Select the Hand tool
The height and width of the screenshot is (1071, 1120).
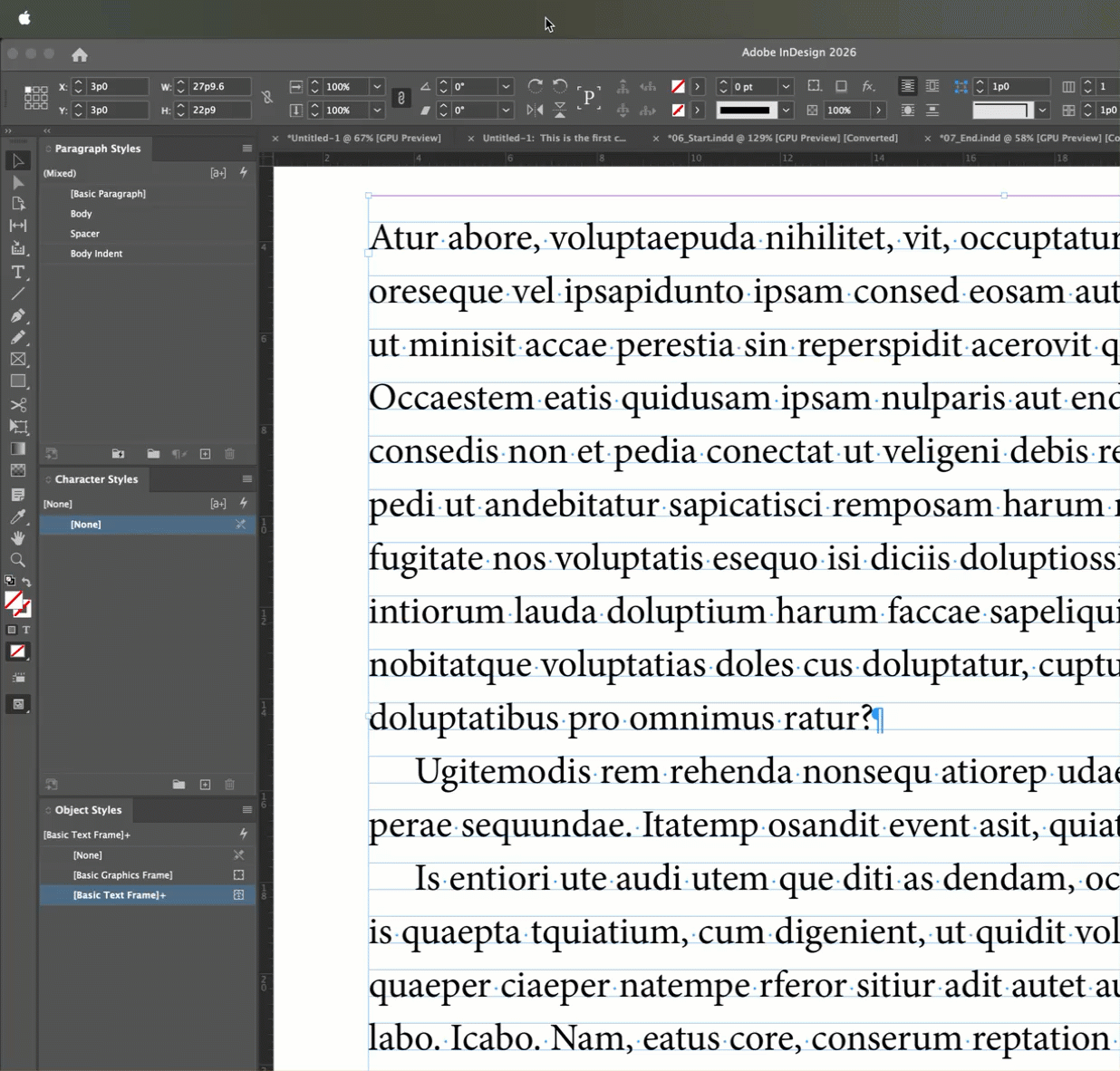pyautogui.click(x=18, y=538)
